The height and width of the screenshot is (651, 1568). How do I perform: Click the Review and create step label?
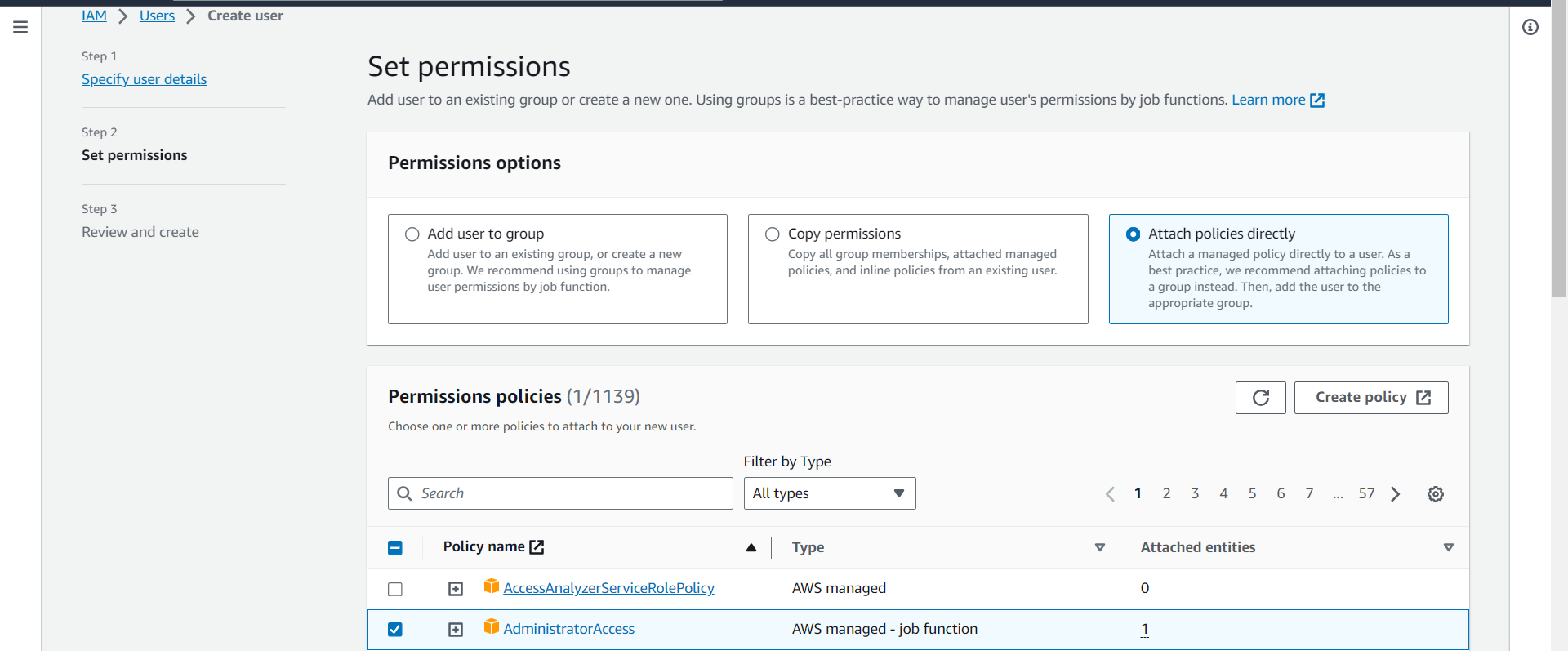(140, 232)
